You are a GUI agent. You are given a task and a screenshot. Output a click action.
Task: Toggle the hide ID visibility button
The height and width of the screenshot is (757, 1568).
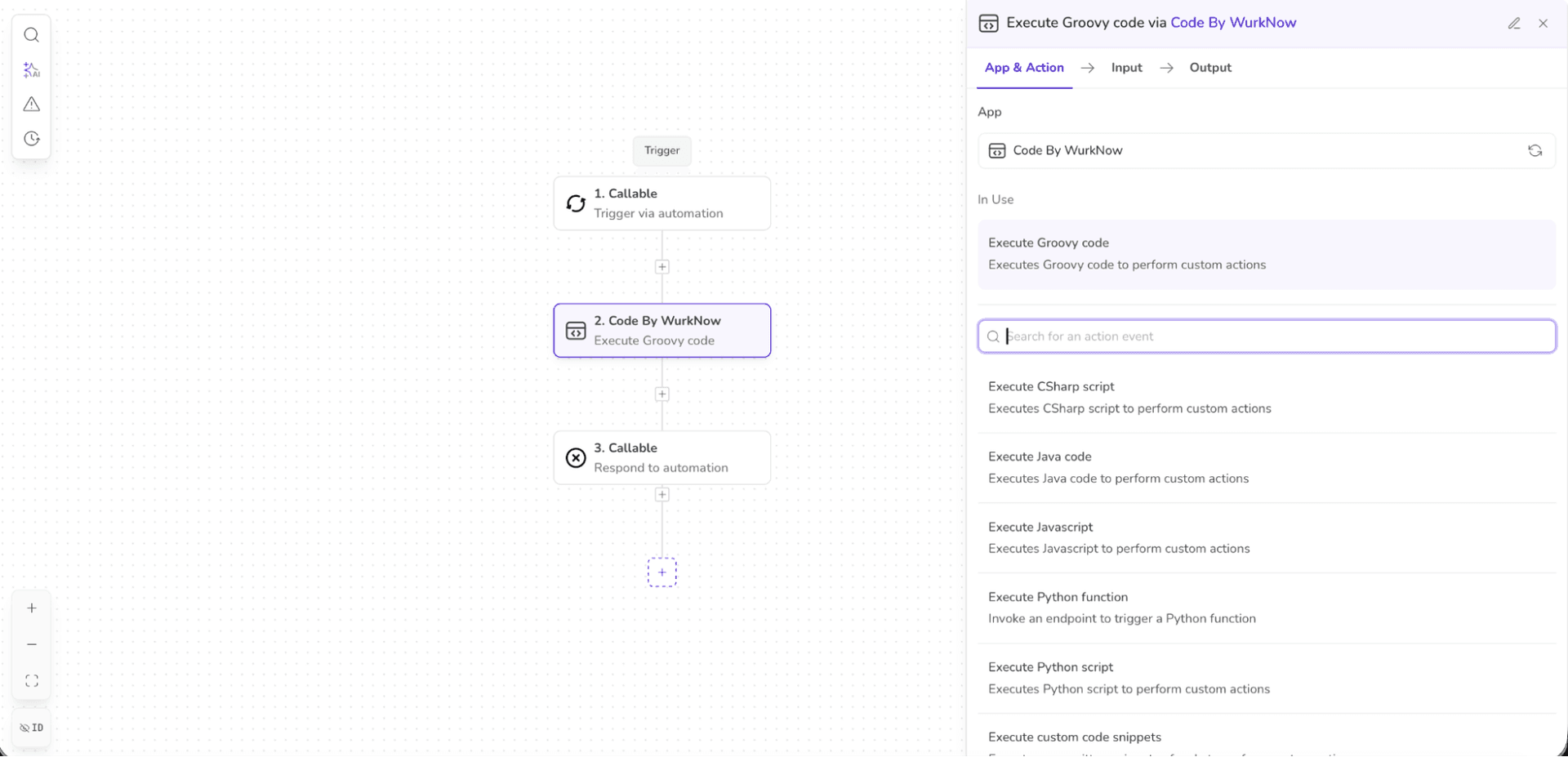tap(32, 728)
